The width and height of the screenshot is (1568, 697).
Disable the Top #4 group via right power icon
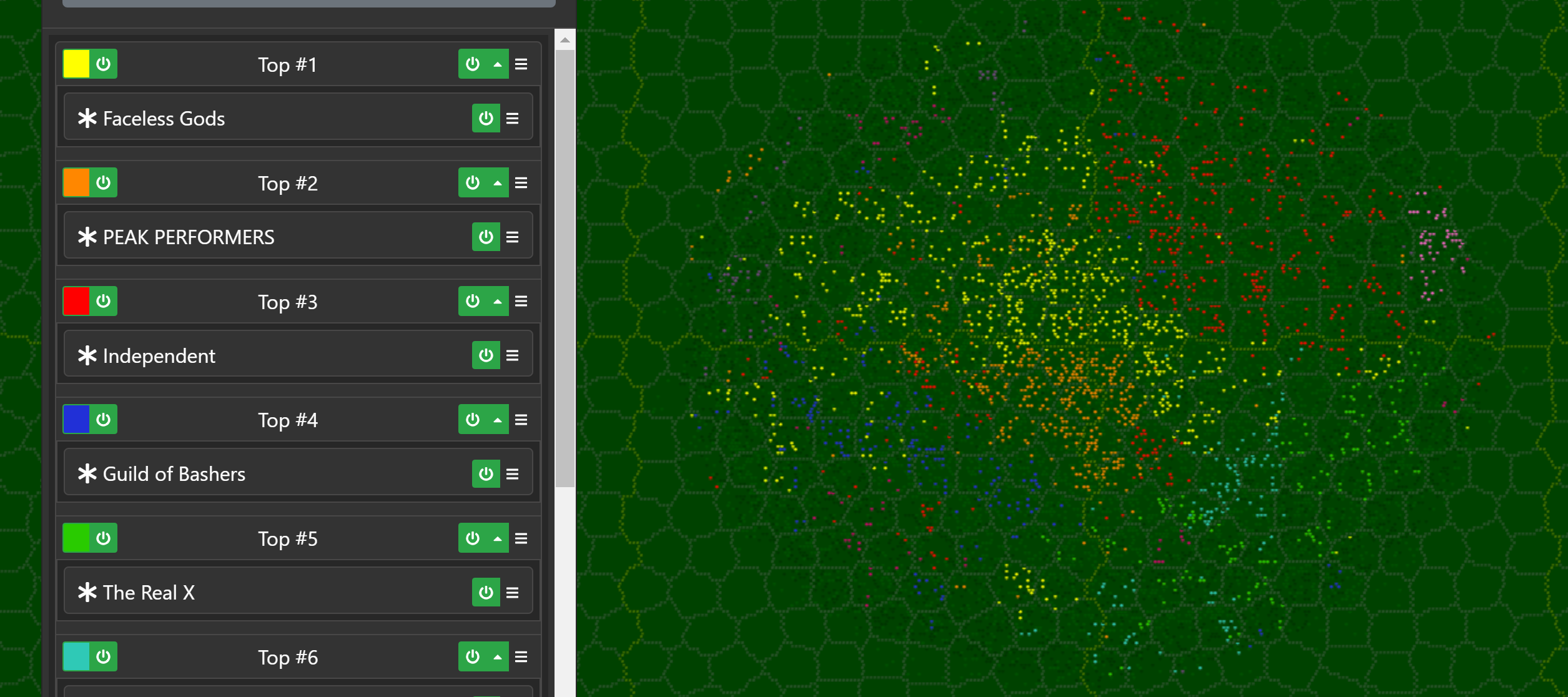click(x=473, y=419)
